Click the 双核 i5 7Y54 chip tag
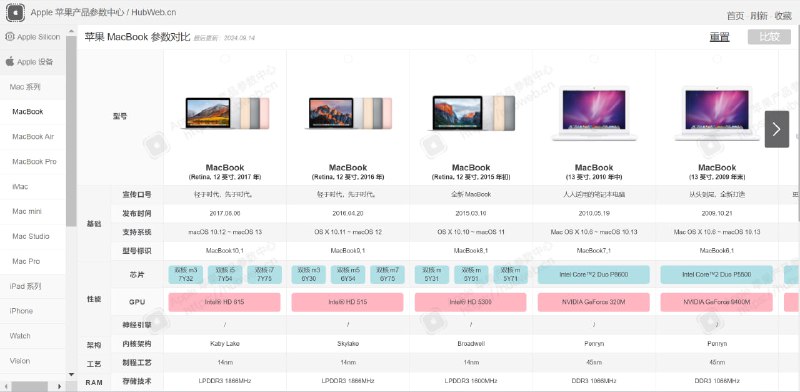The image size is (800, 392). tap(225, 275)
